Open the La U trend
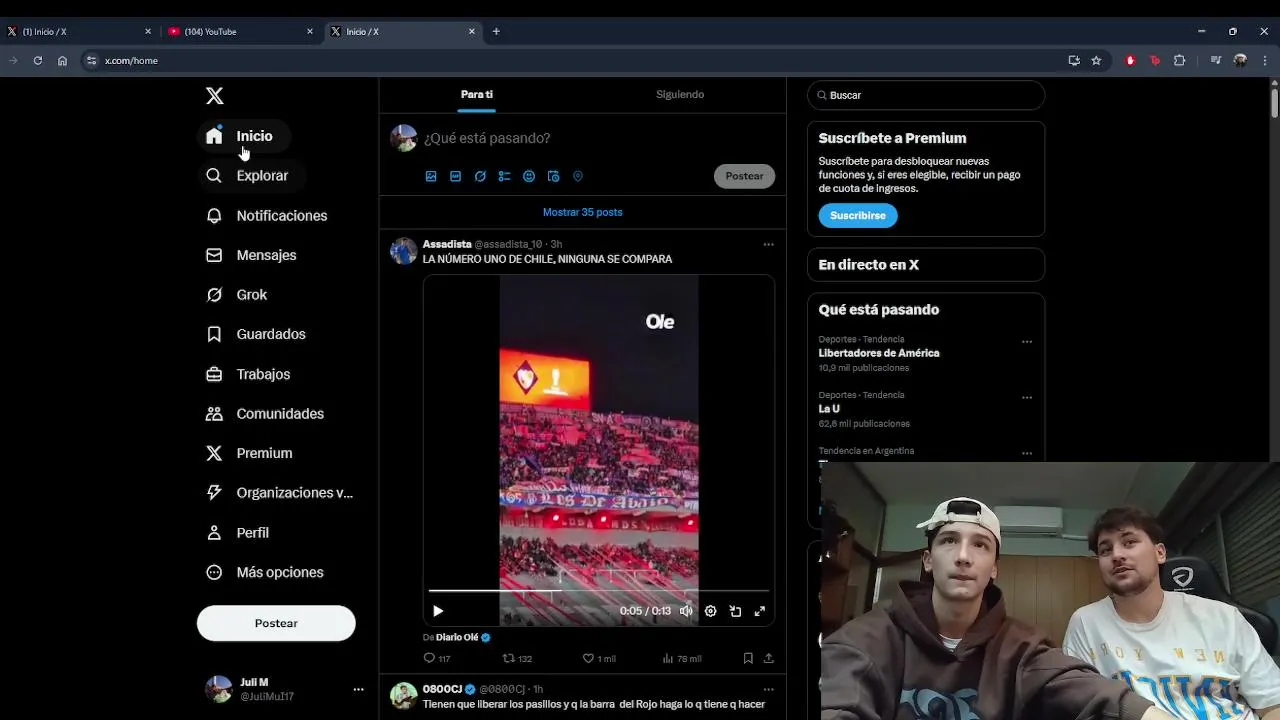 tap(829, 409)
